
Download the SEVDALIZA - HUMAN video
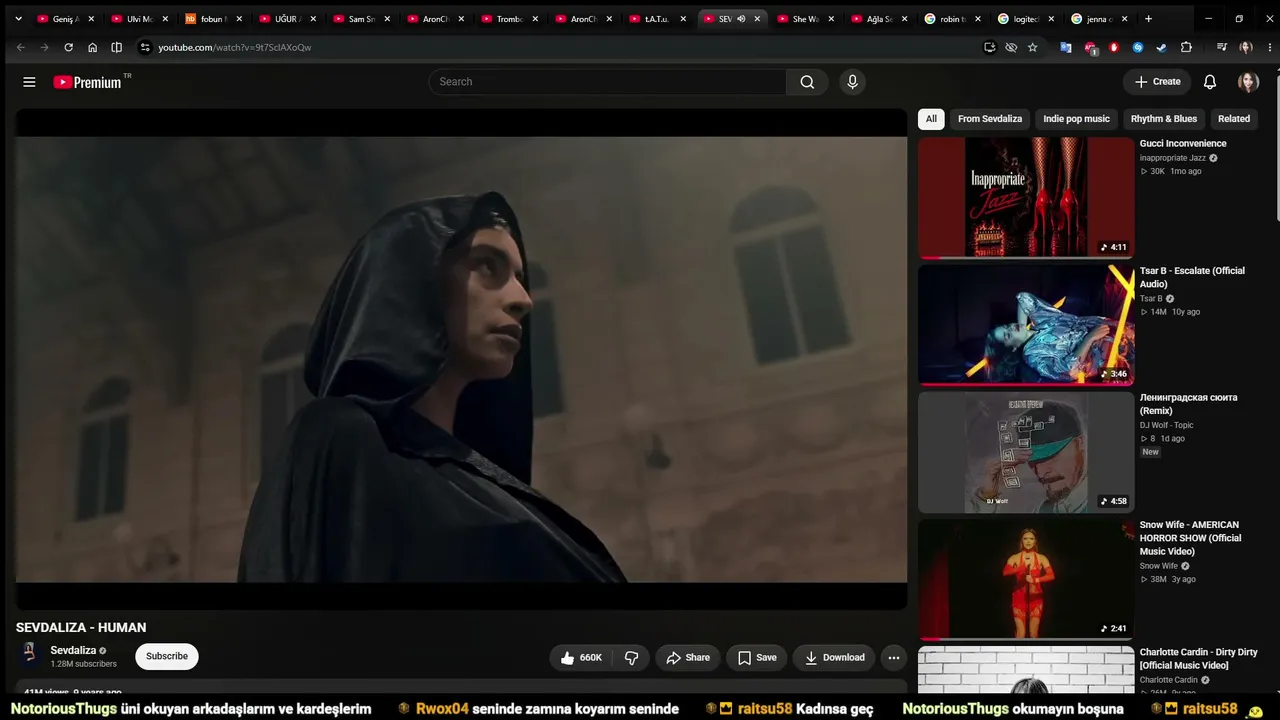tap(835, 657)
